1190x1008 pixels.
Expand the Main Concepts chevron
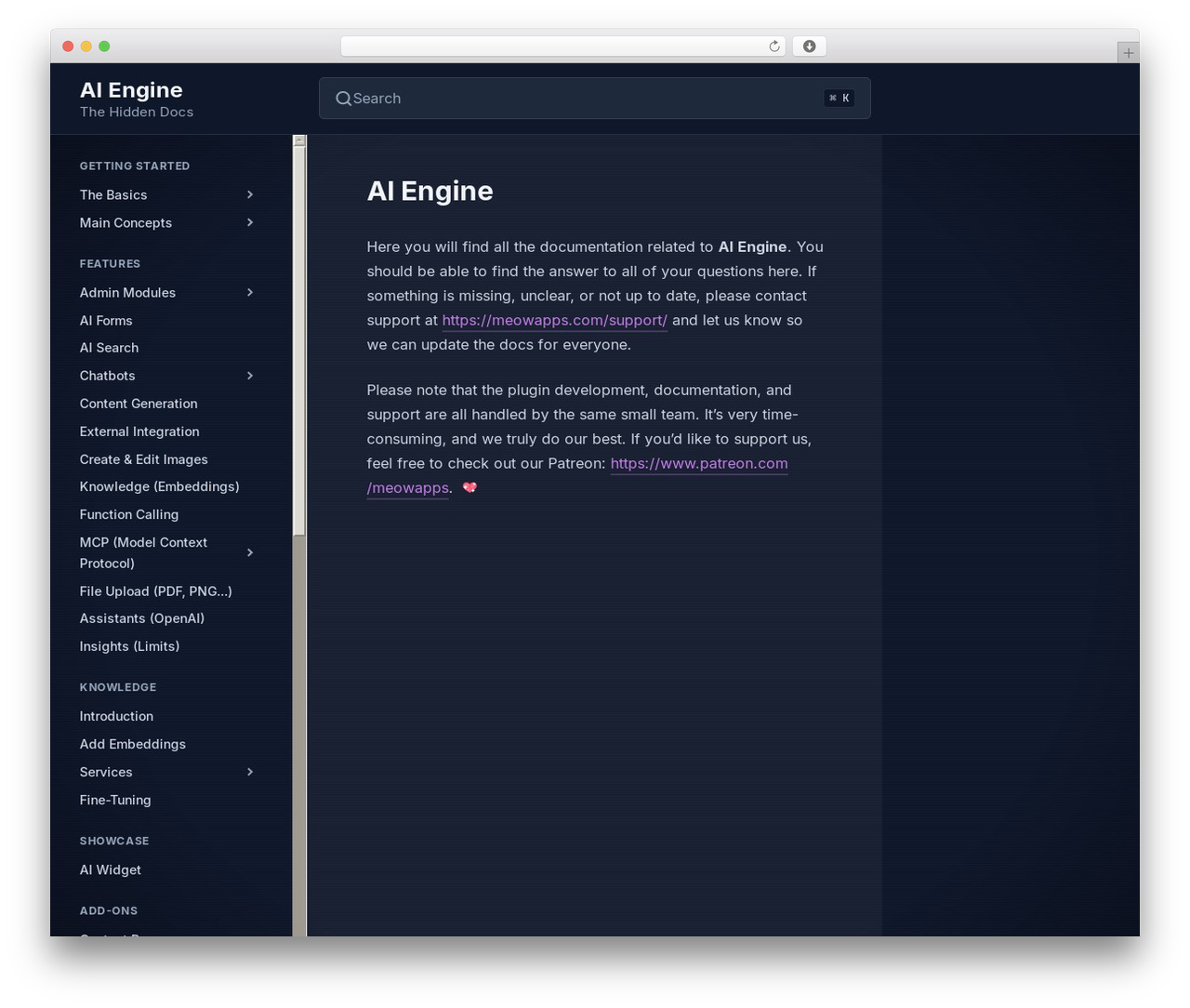[x=250, y=222]
